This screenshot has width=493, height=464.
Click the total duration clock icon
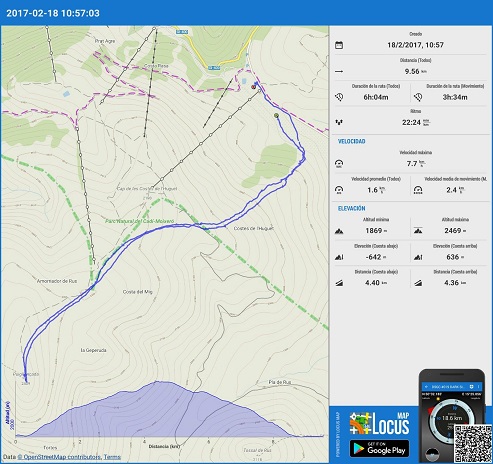(339, 97)
